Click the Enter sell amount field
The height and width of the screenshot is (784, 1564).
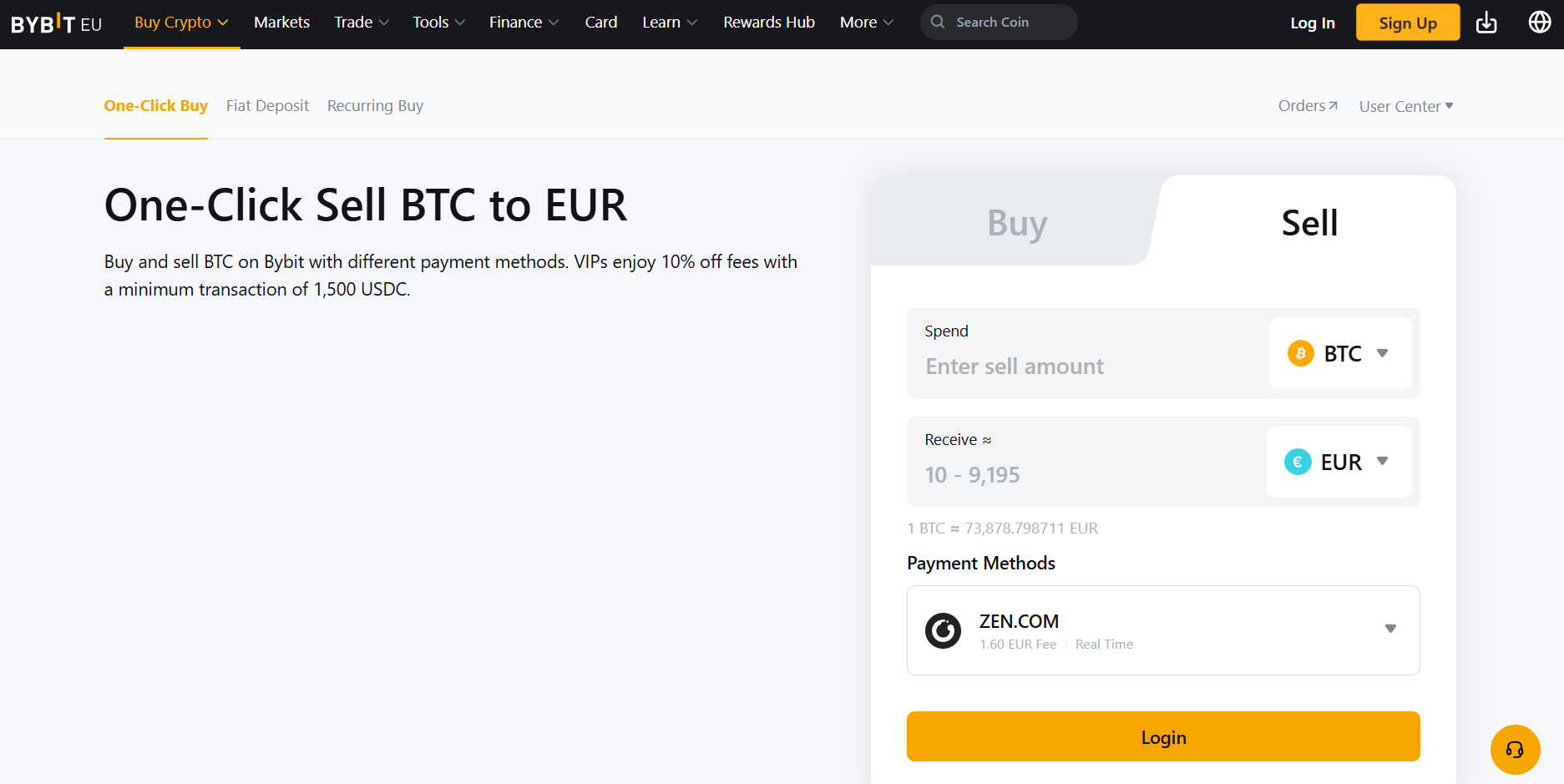pos(1044,366)
